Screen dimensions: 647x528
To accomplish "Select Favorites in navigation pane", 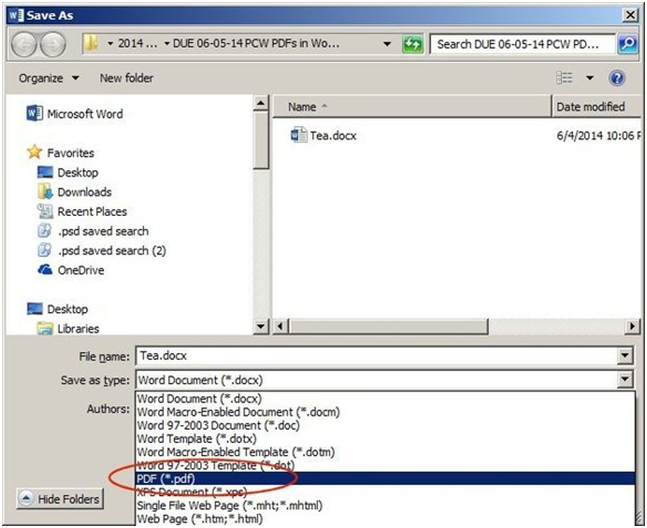I will pos(70,153).
